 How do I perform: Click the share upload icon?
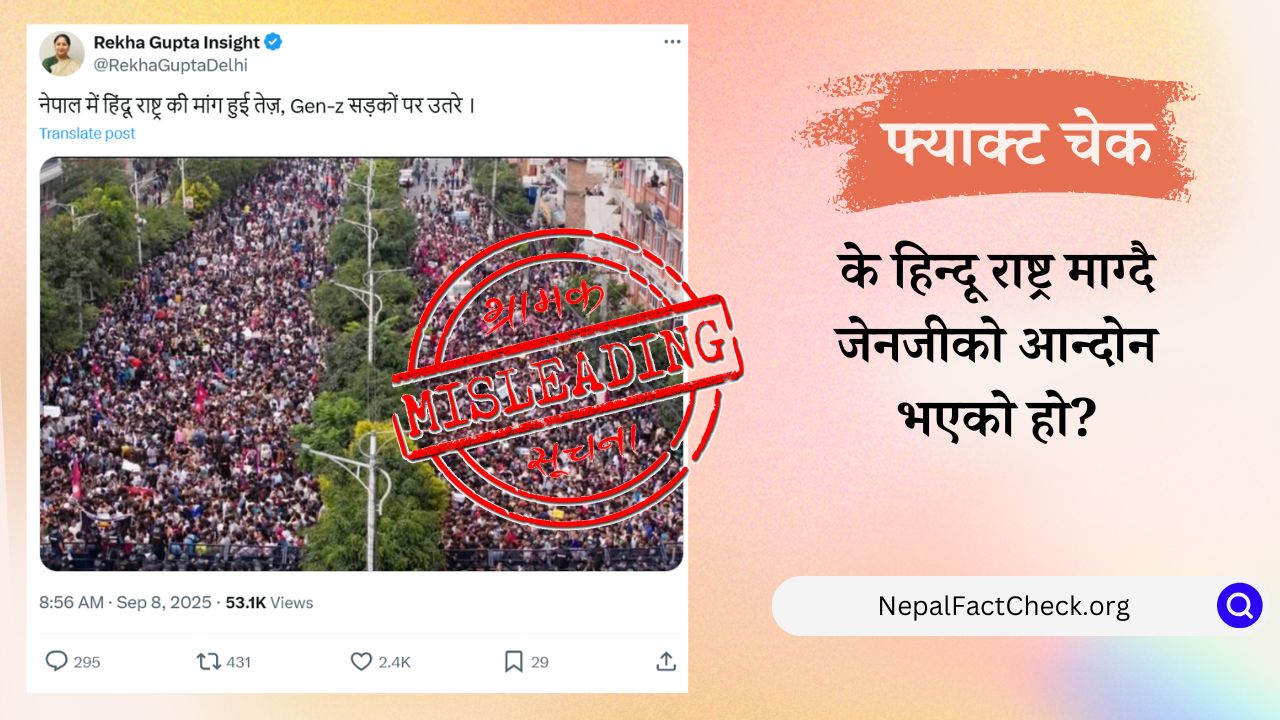pos(666,661)
